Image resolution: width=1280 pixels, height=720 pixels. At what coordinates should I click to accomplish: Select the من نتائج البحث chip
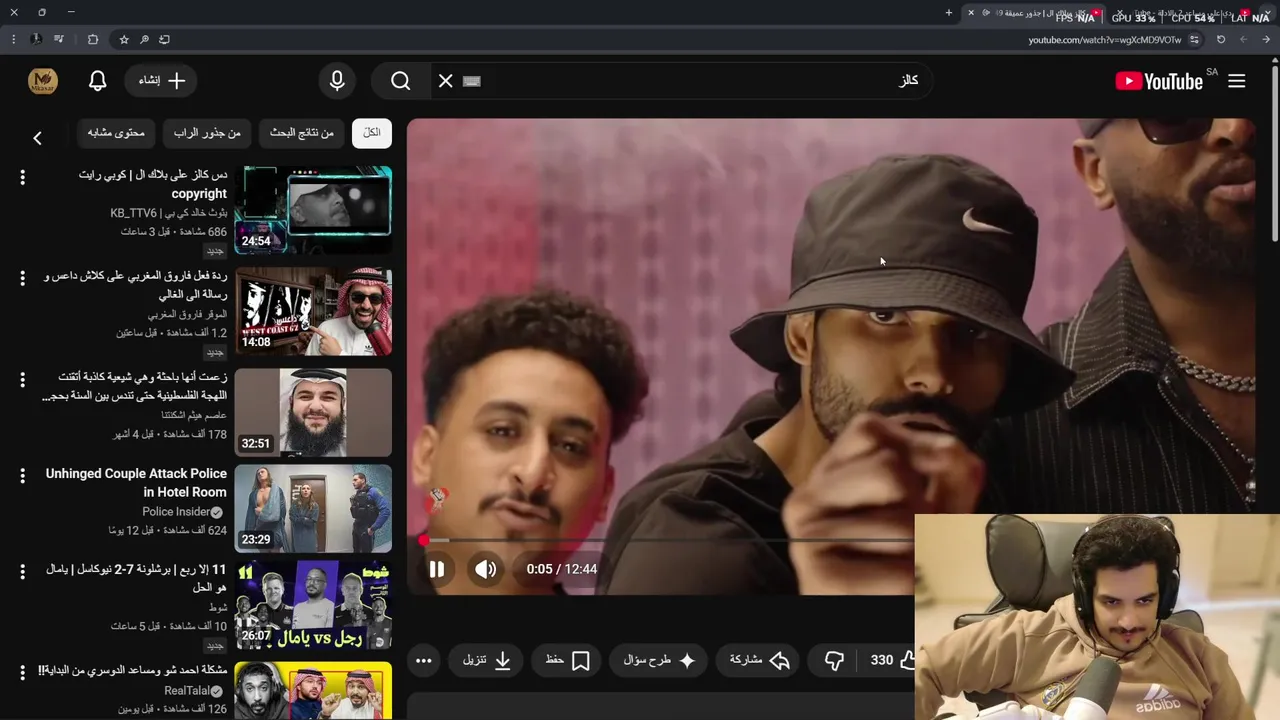click(x=302, y=133)
